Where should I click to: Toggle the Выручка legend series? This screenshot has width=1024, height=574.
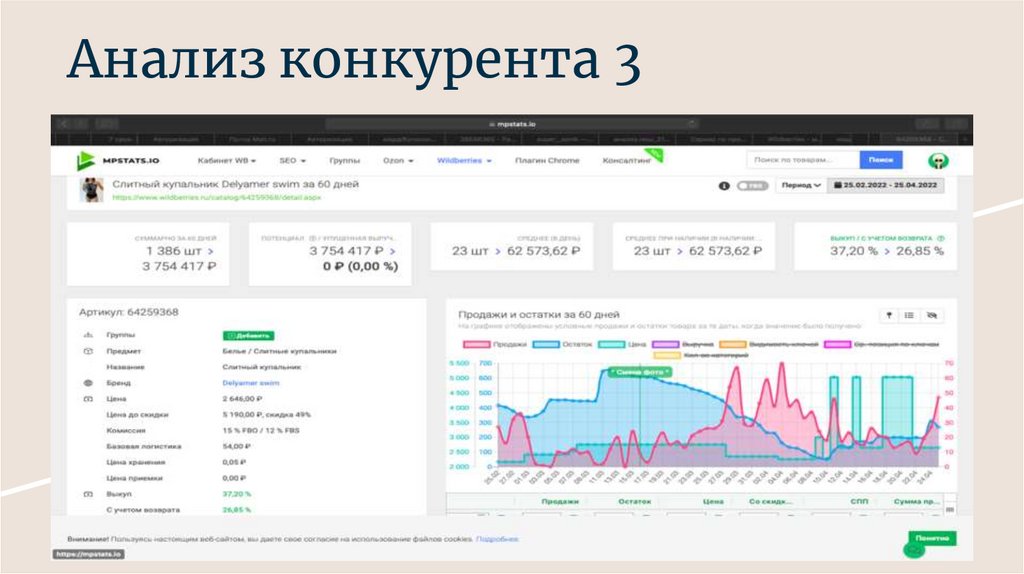(682, 344)
